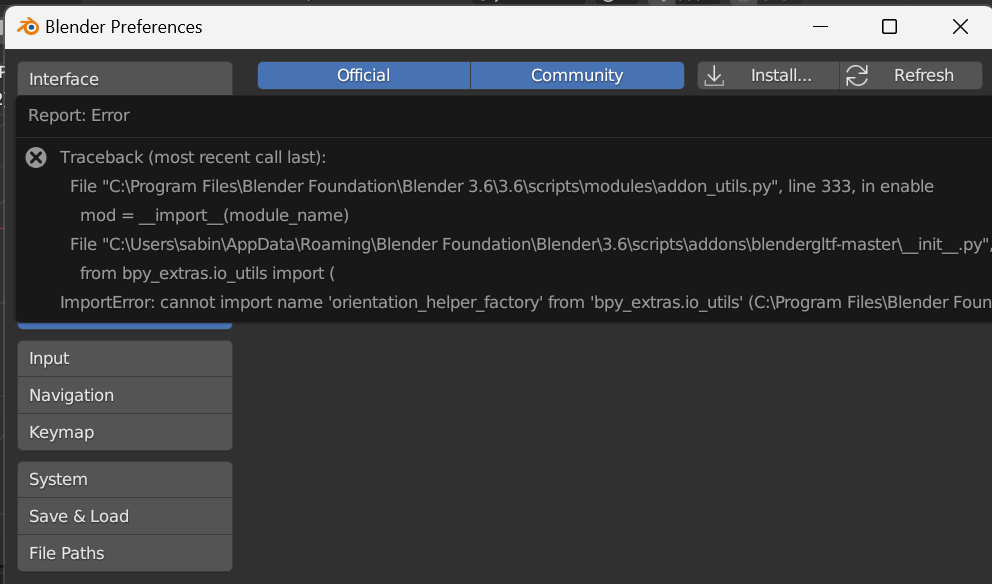Open the Interface preferences section
This screenshot has height=584, width=992.
pyautogui.click(x=124, y=78)
